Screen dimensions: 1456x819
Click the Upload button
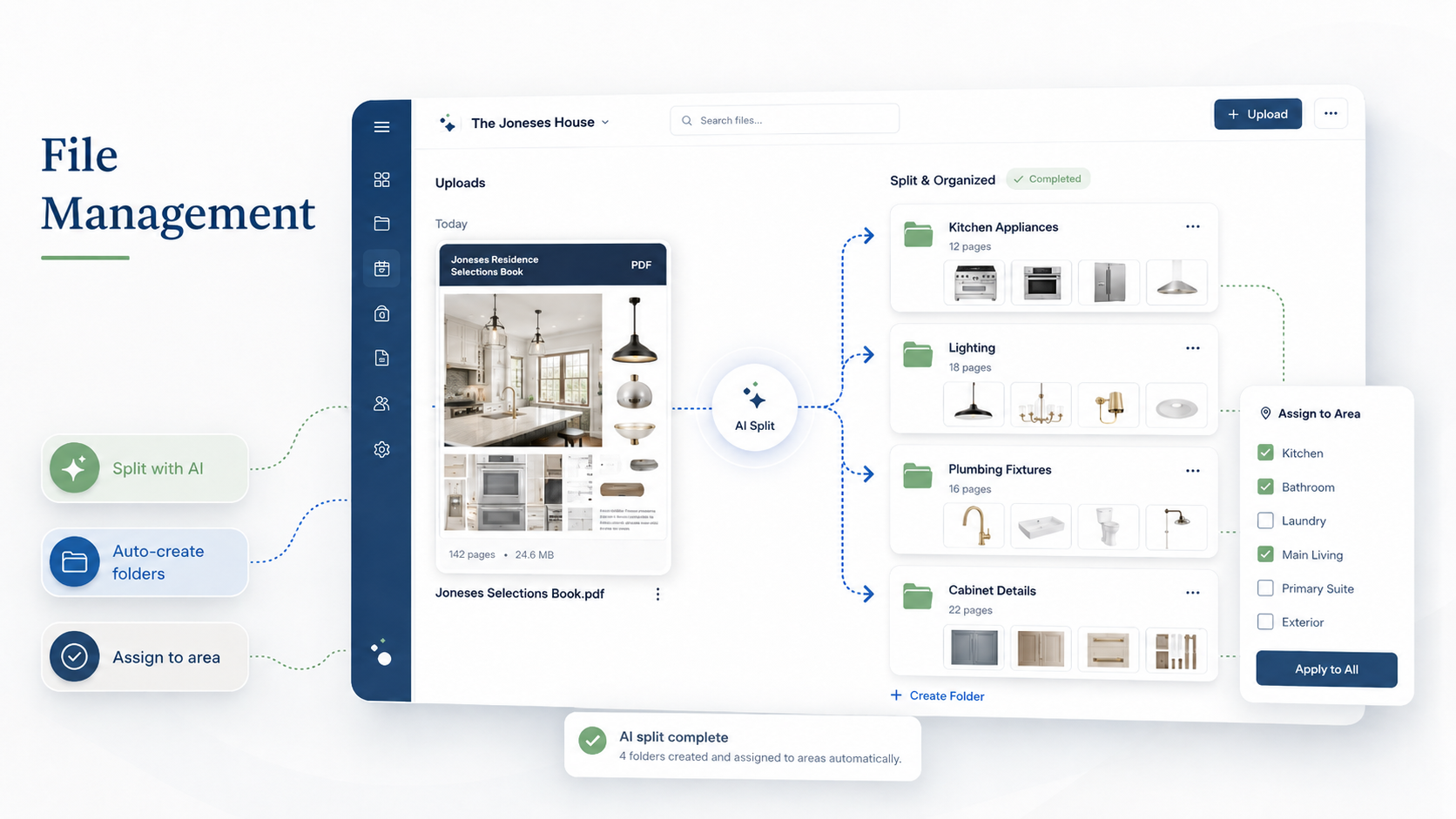click(1257, 114)
